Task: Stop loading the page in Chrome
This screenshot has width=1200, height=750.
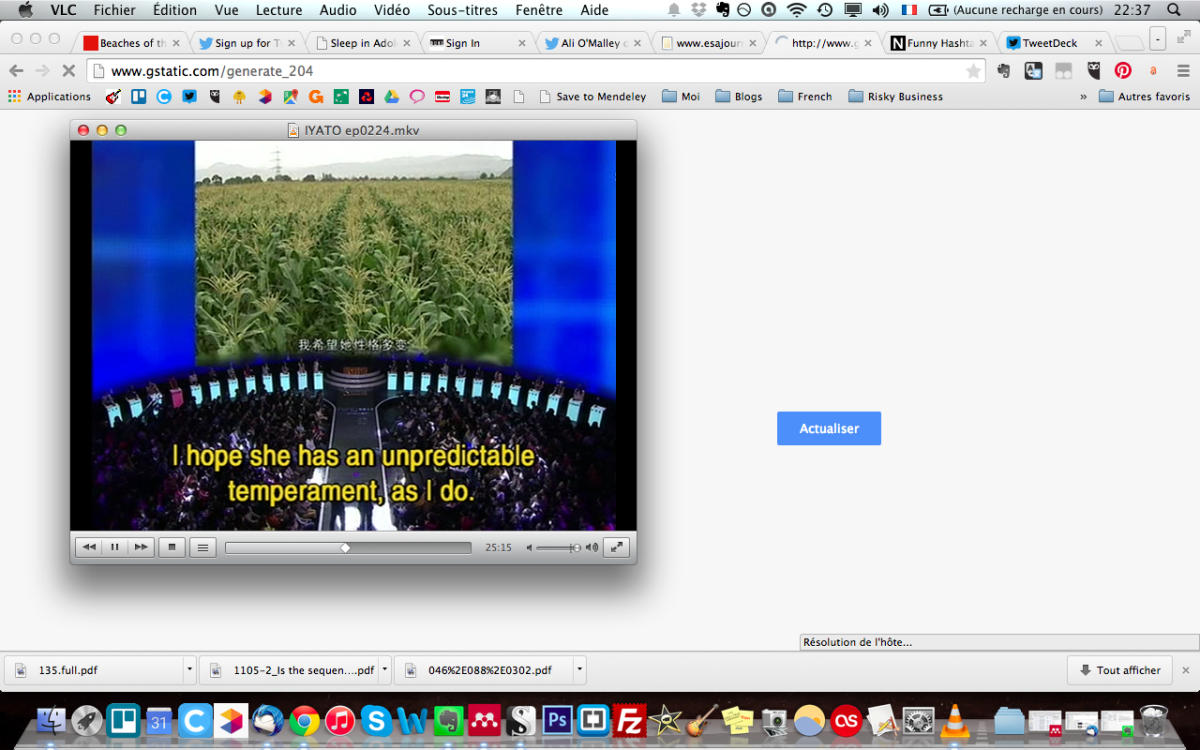Action: [69, 71]
